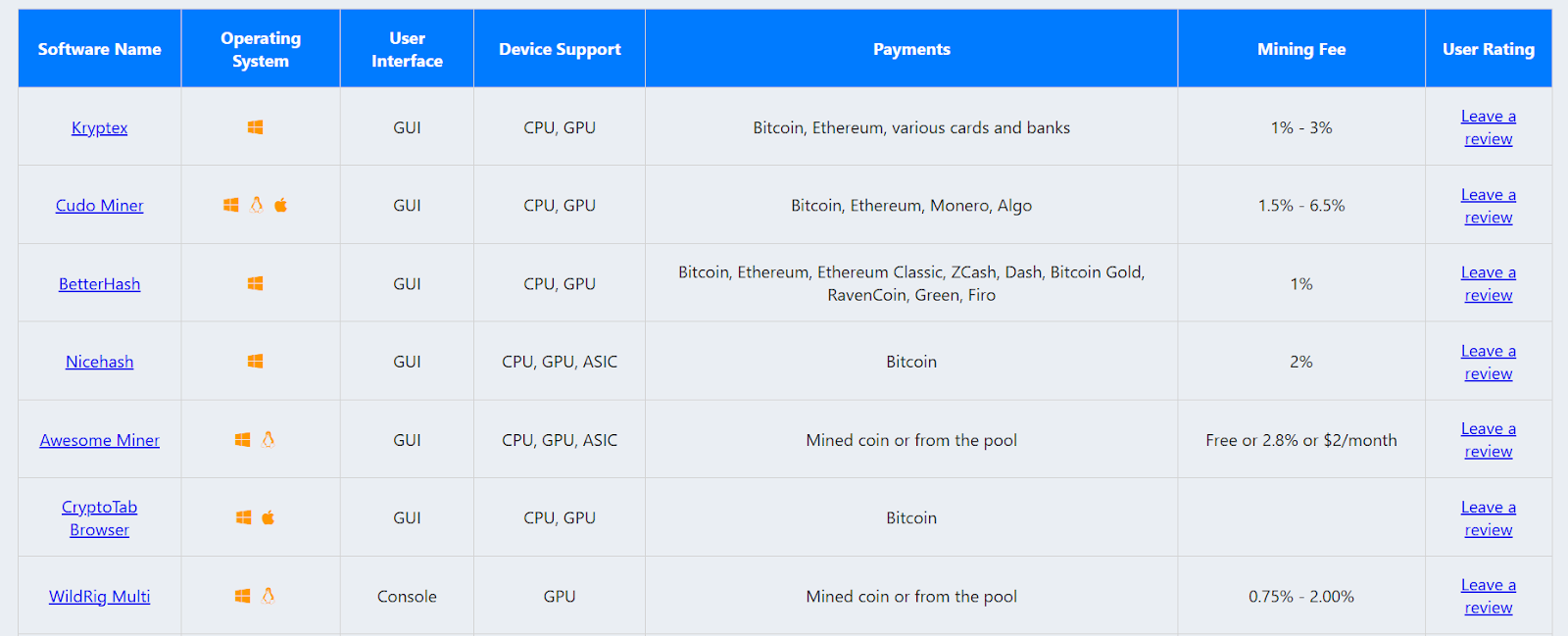The image size is (1568, 636).
Task: Leave a review for Kryptex
Action: (1488, 127)
